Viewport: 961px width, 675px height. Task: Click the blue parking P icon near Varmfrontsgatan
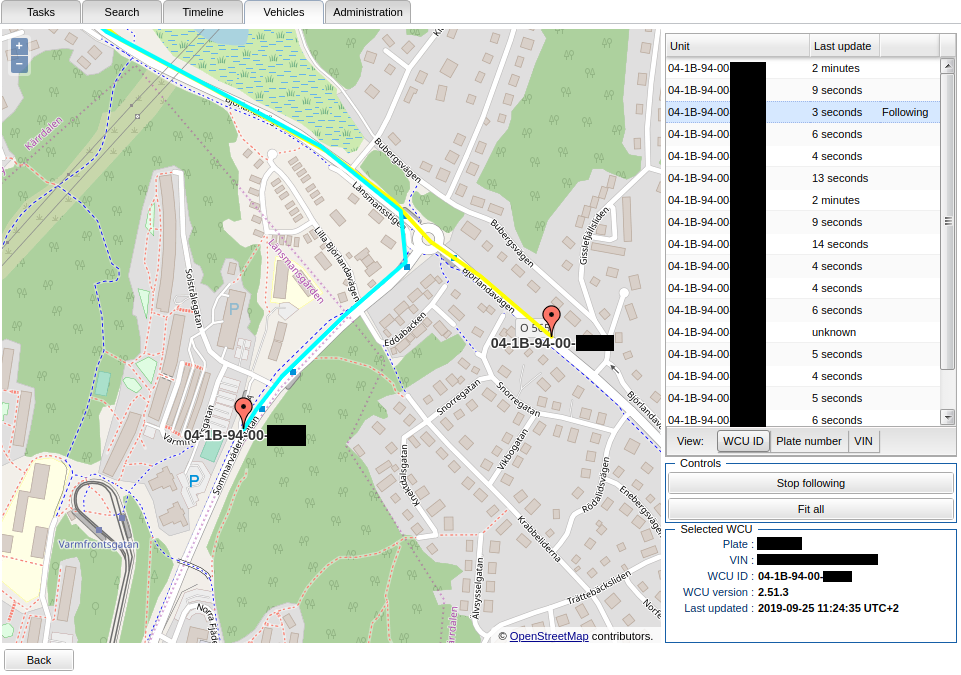click(x=194, y=481)
